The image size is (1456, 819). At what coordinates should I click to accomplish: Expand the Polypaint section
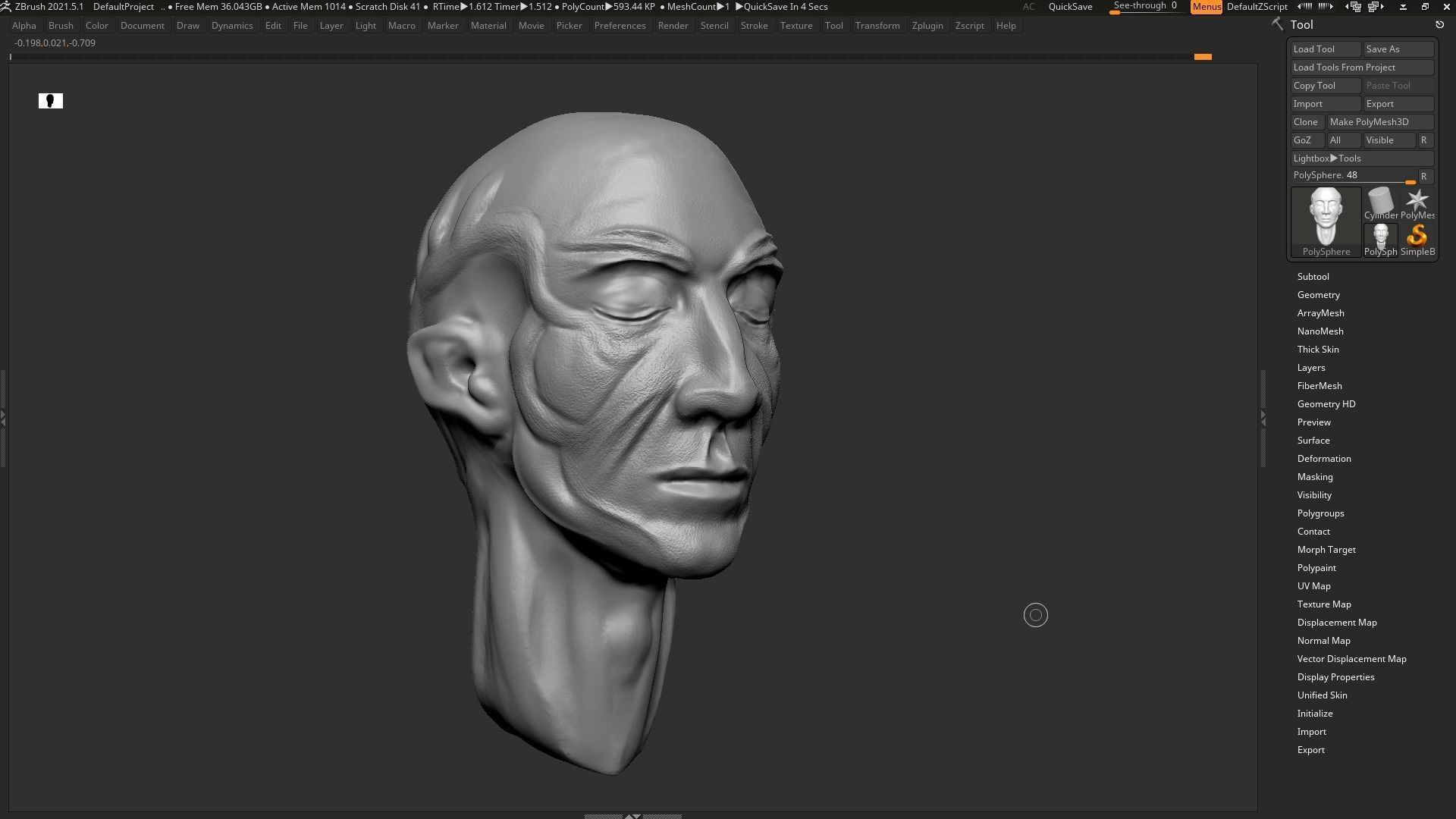click(1316, 568)
